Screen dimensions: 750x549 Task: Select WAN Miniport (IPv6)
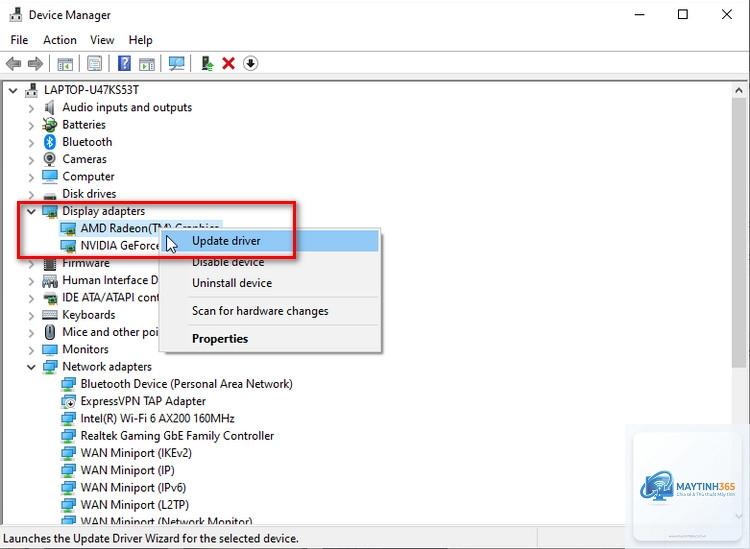133,487
